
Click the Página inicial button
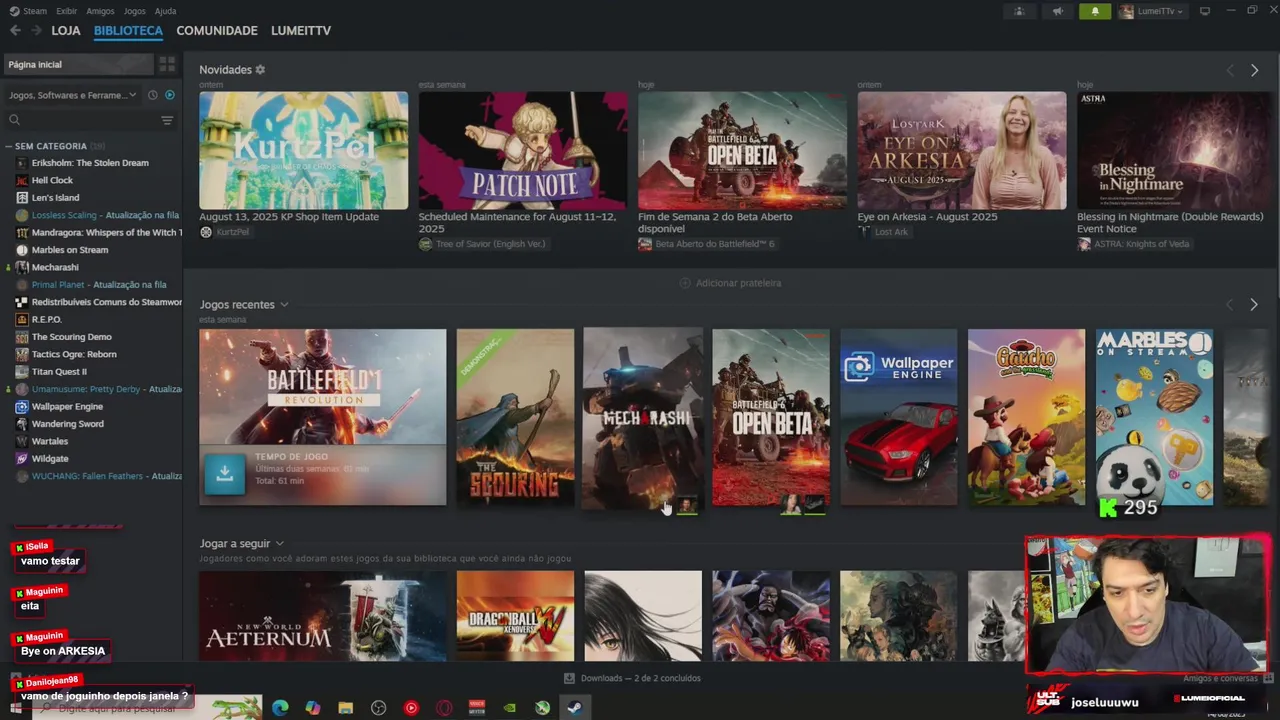[x=79, y=64]
